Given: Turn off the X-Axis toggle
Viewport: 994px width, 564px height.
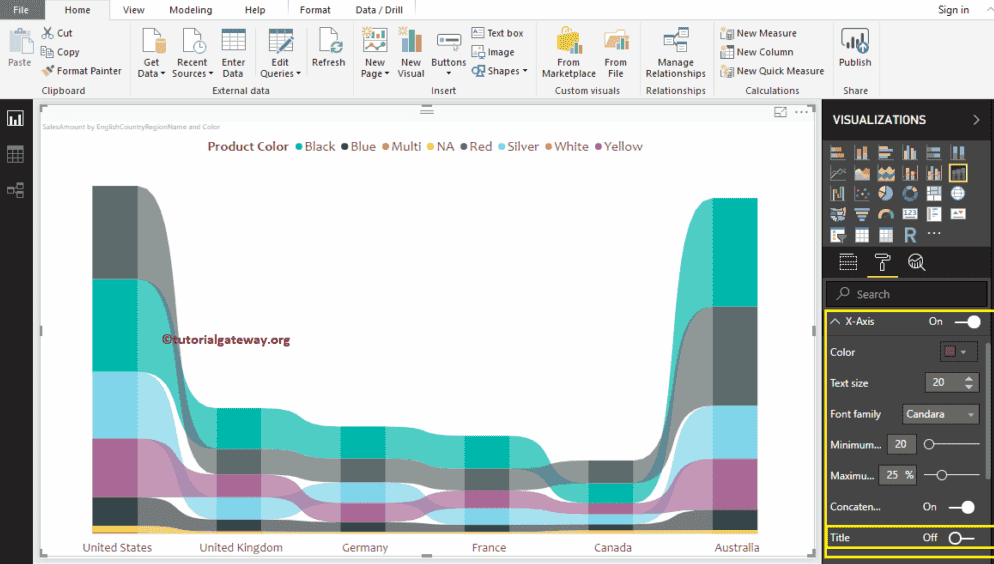Looking at the screenshot, I should (966, 322).
